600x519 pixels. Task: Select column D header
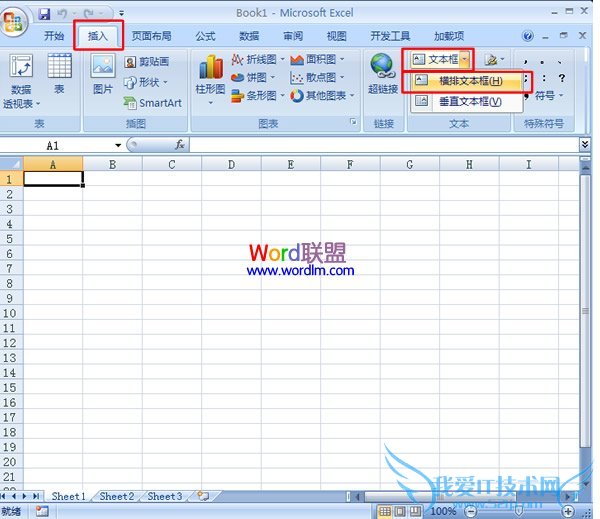[231, 164]
